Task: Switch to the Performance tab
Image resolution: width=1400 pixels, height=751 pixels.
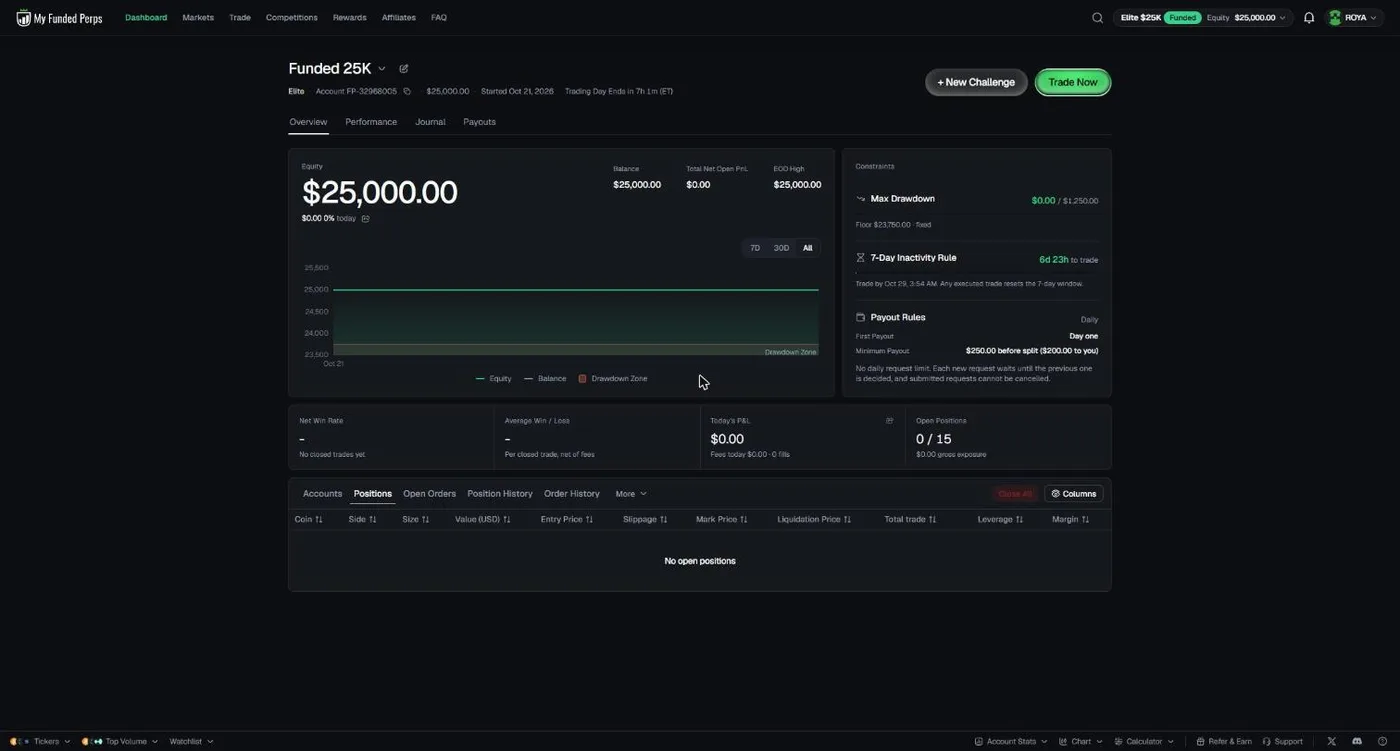Action: tap(371, 122)
